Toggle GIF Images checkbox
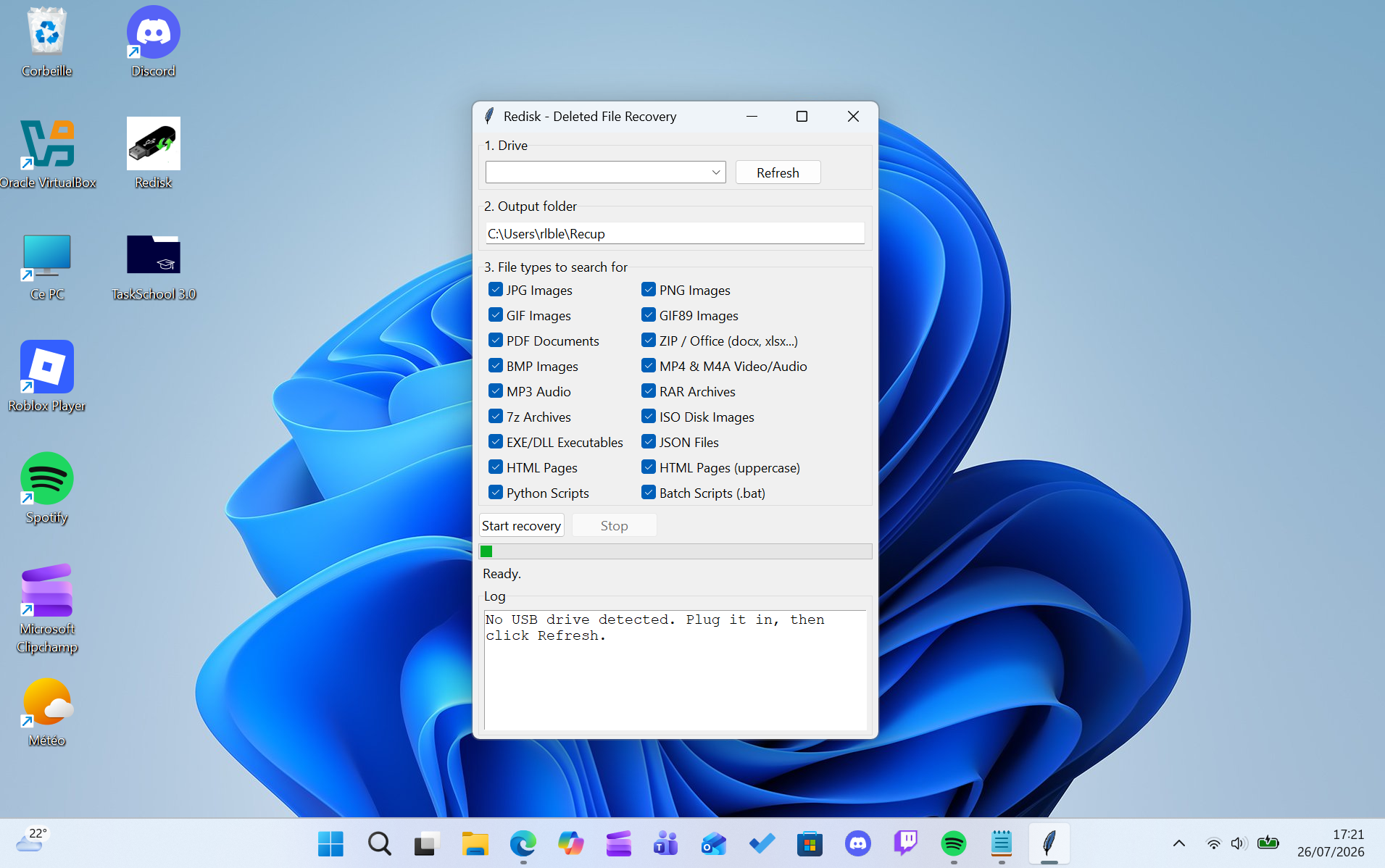Viewport: 1385px width, 868px height. point(496,315)
